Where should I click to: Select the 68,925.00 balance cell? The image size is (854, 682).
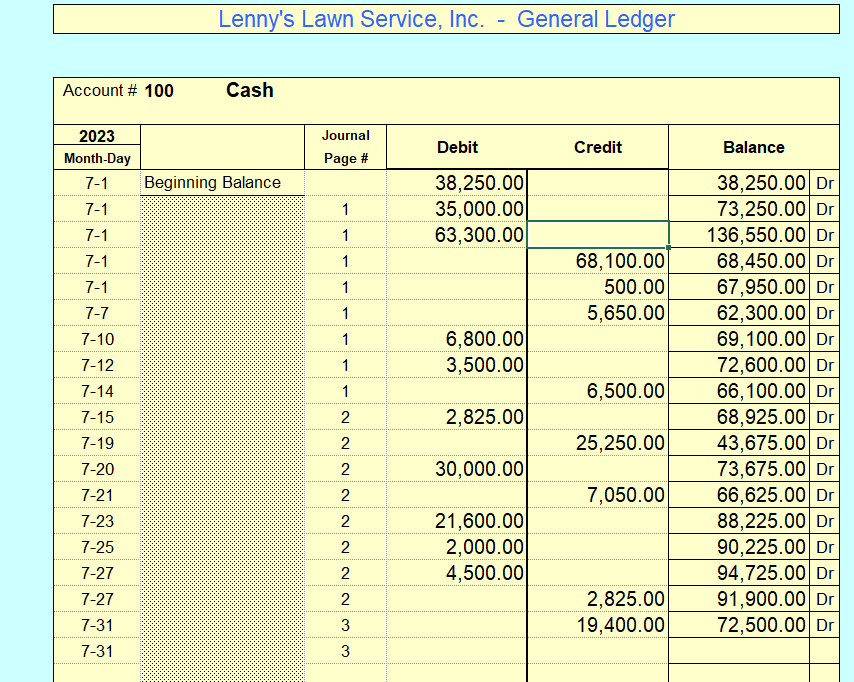coord(739,417)
